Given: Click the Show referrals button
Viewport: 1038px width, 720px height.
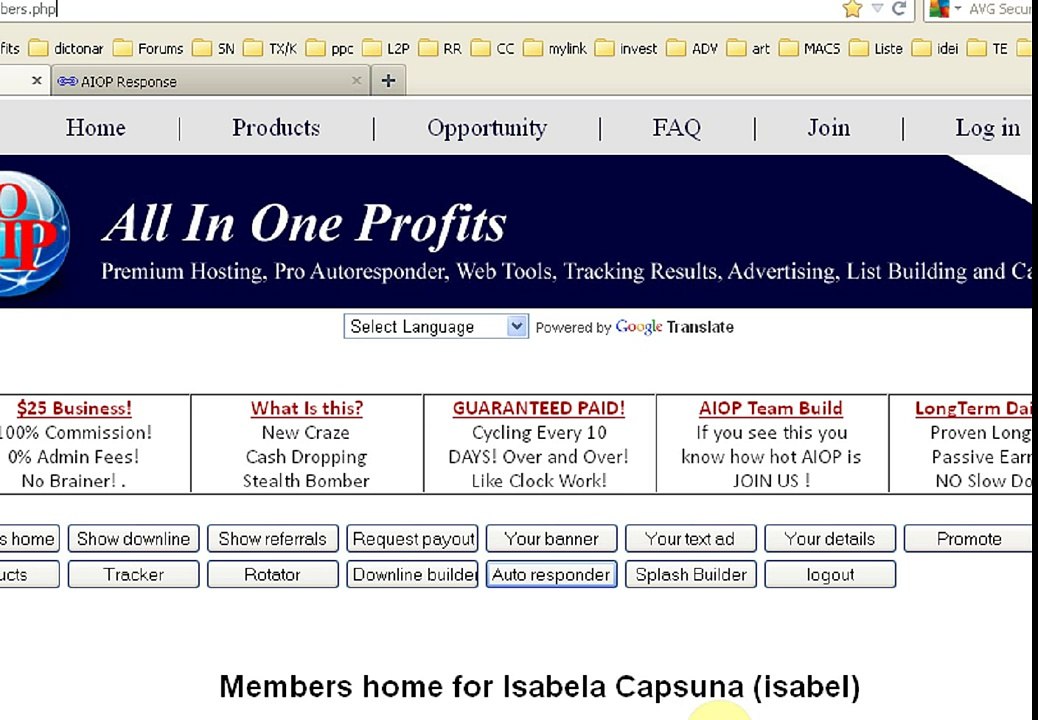Looking at the screenshot, I should (x=273, y=539).
